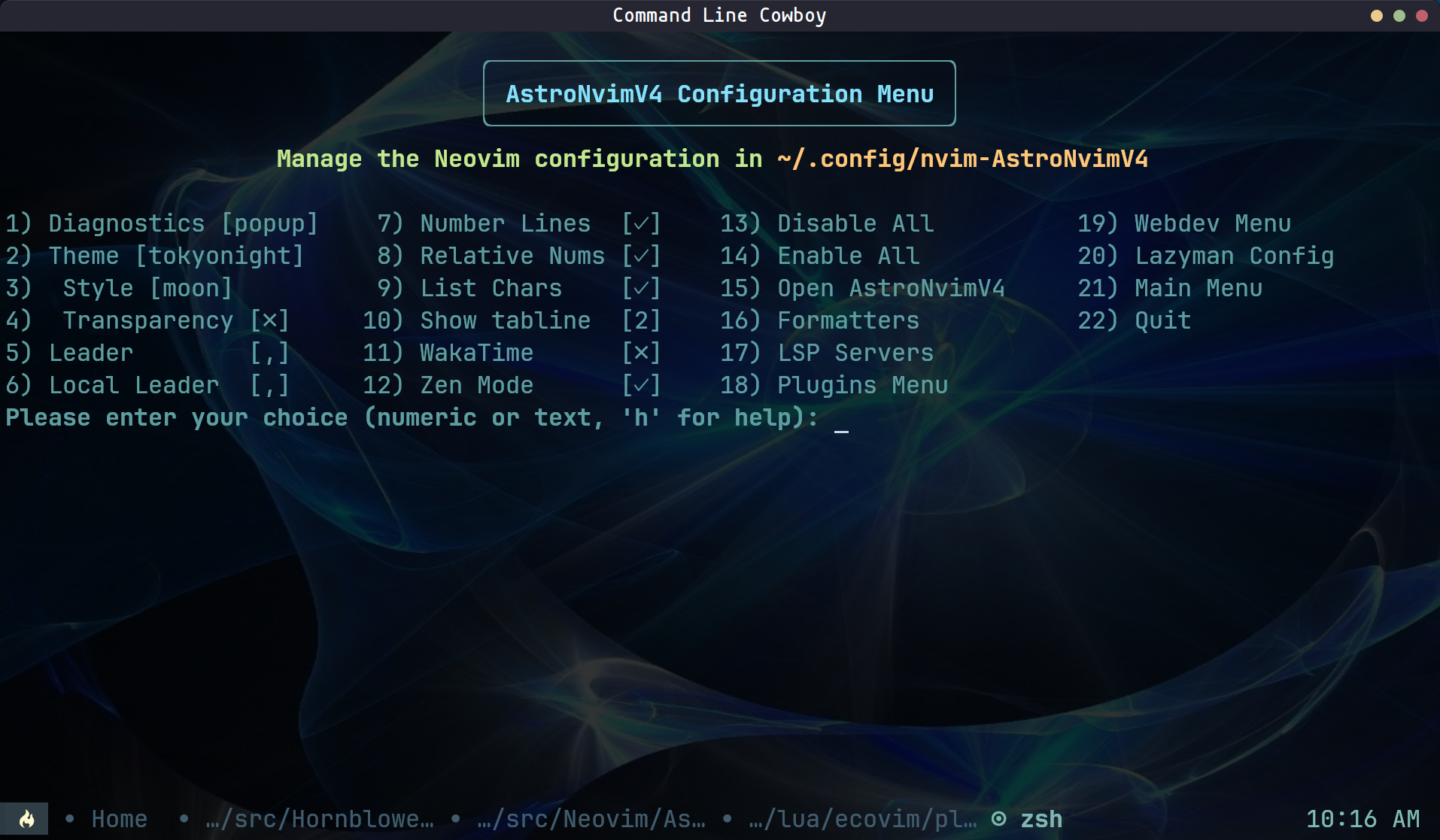Switch to the …/src/Hornblowe… tab
The image size is (1440, 840).
coord(320,819)
